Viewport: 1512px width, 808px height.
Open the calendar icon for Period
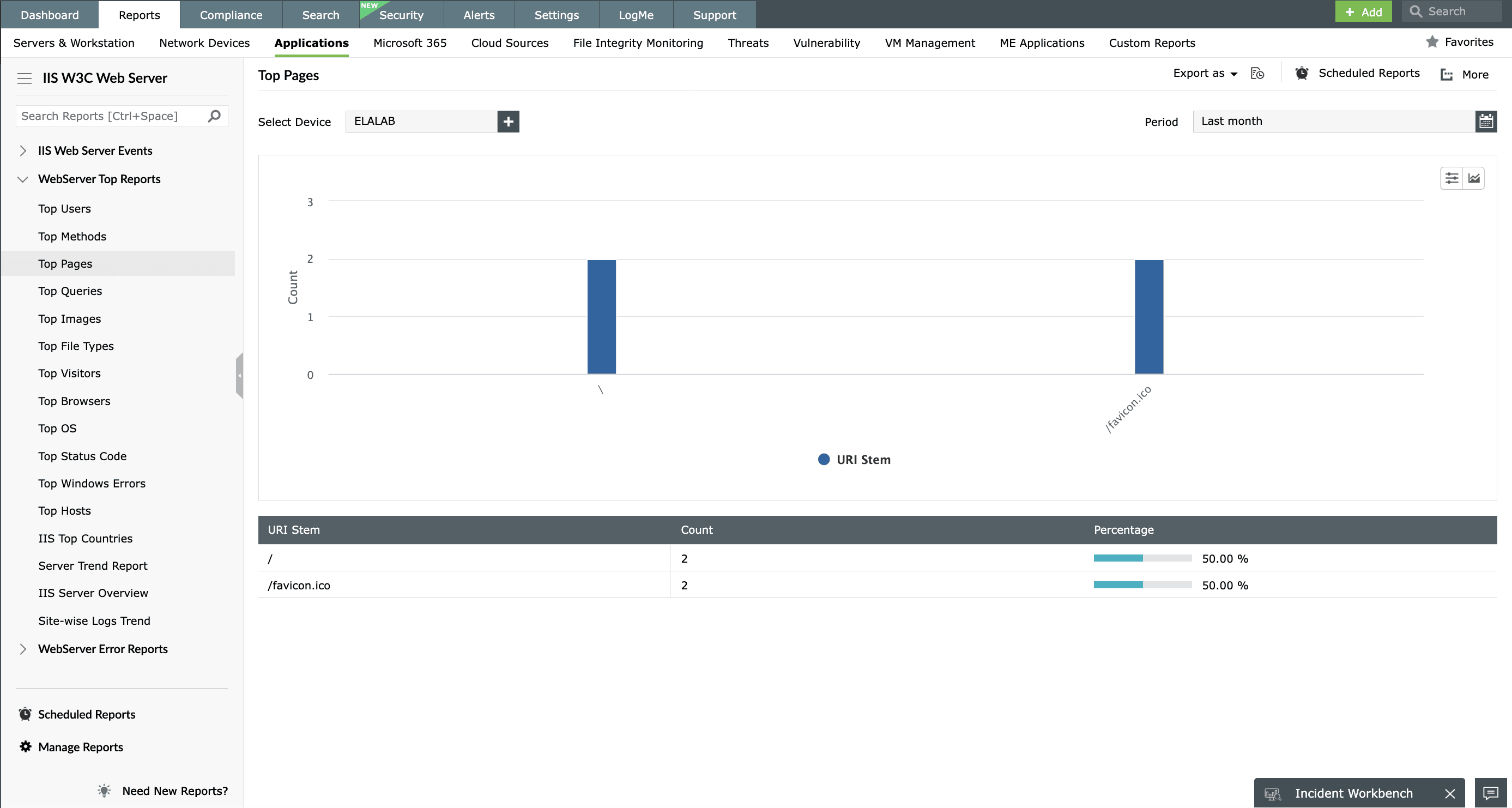coord(1486,122)
